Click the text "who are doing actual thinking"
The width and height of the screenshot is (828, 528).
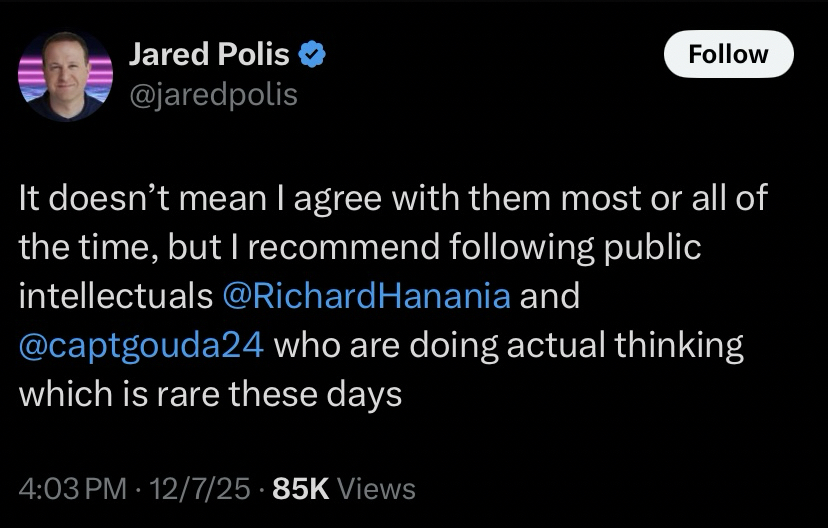(x=507, y=345)
